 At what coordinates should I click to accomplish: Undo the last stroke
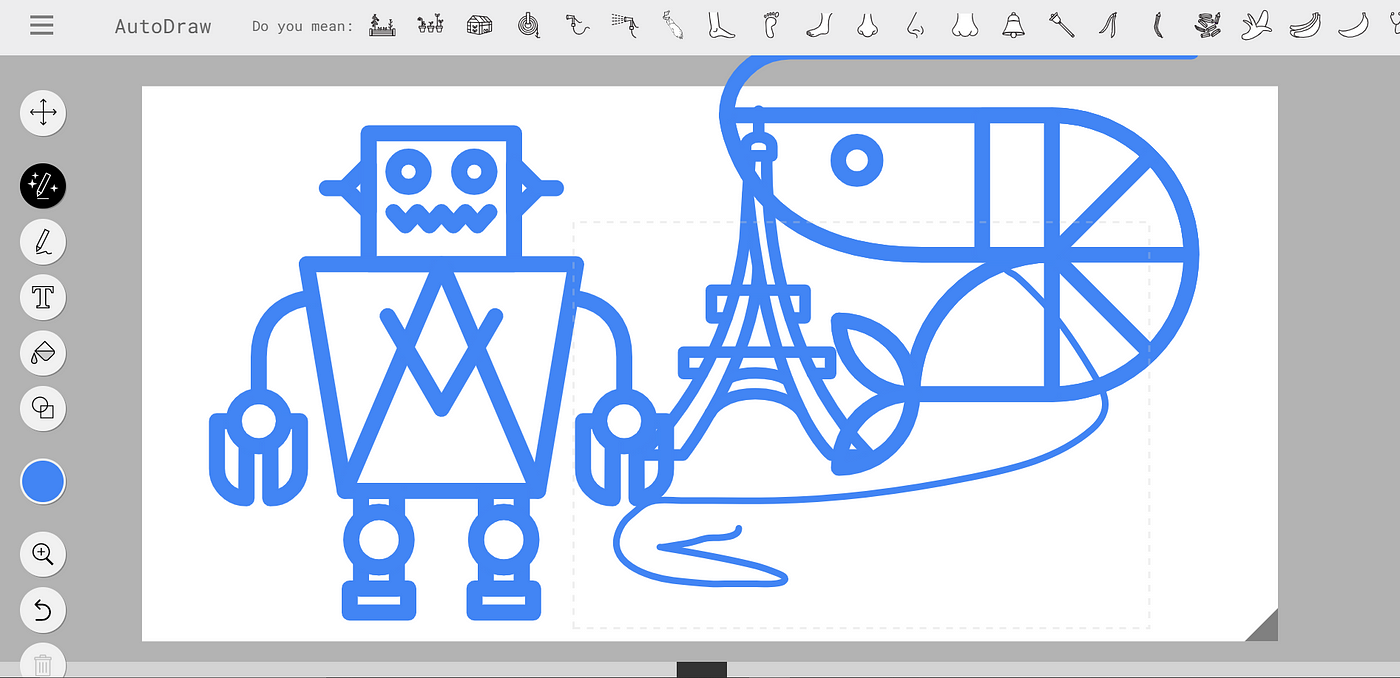click(x=43, y=609)
